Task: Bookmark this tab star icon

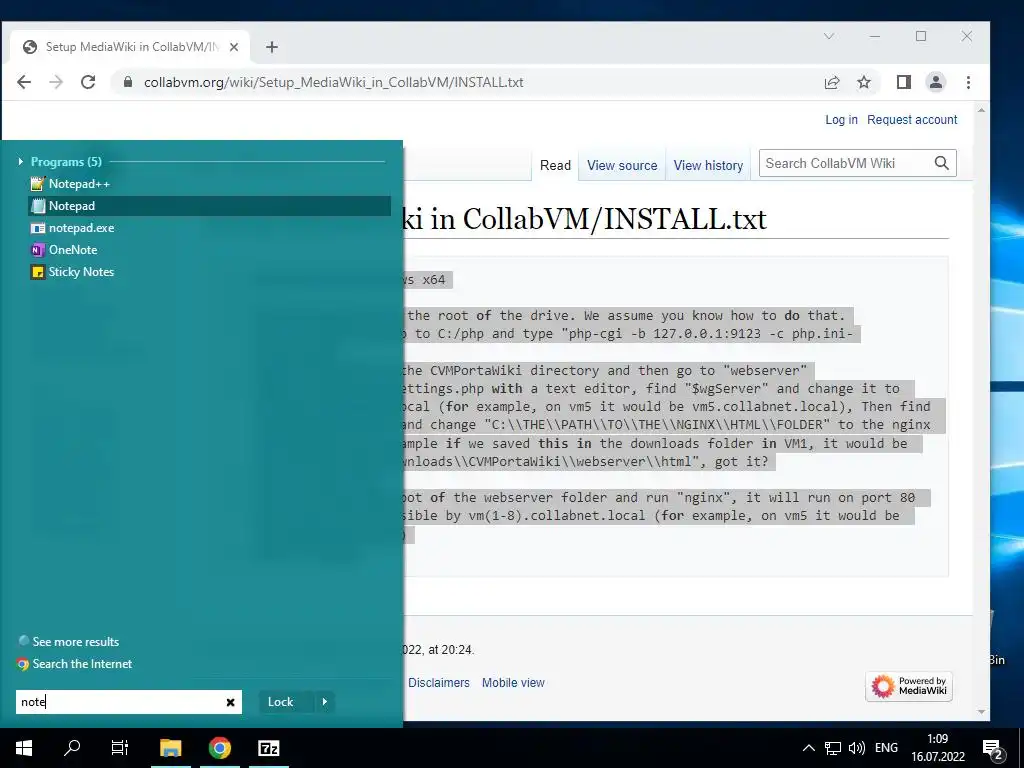Action: tap(864, 82)
